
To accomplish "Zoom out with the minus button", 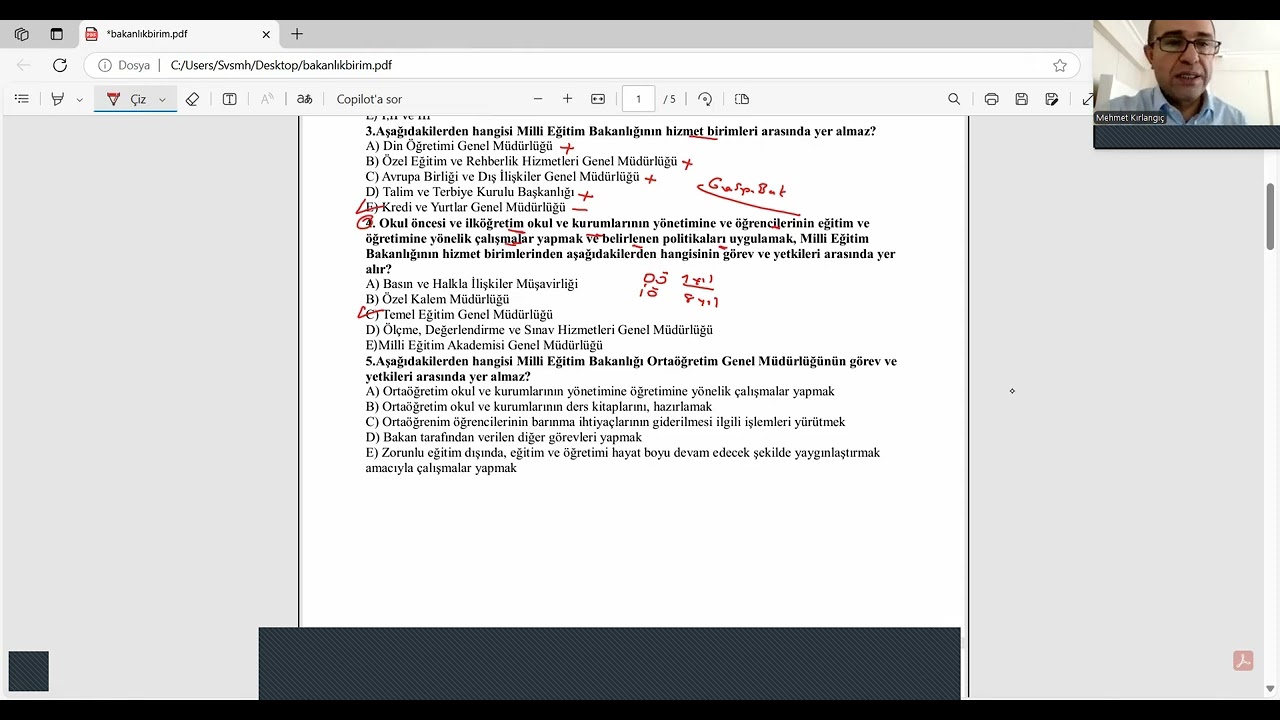I will click(x=538, y=99).
